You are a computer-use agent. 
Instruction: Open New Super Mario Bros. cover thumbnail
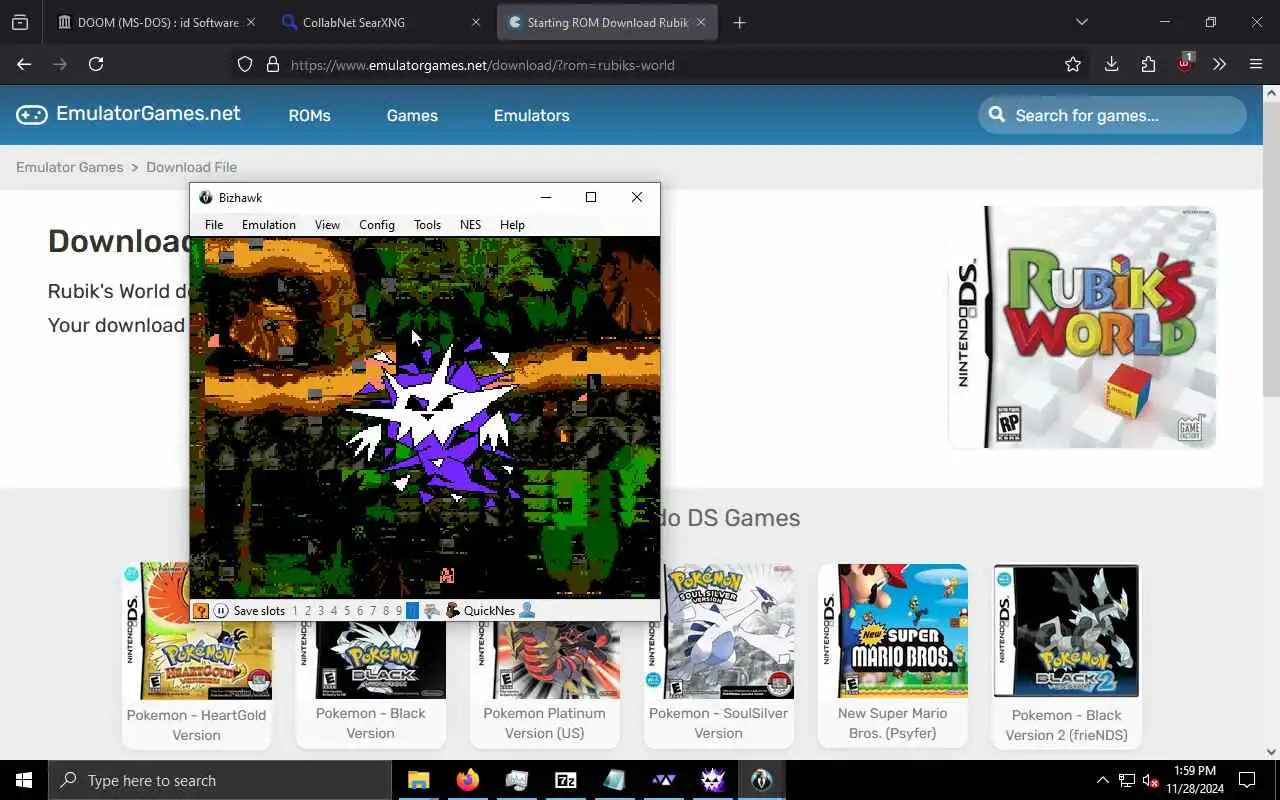(x=893, y=631)
